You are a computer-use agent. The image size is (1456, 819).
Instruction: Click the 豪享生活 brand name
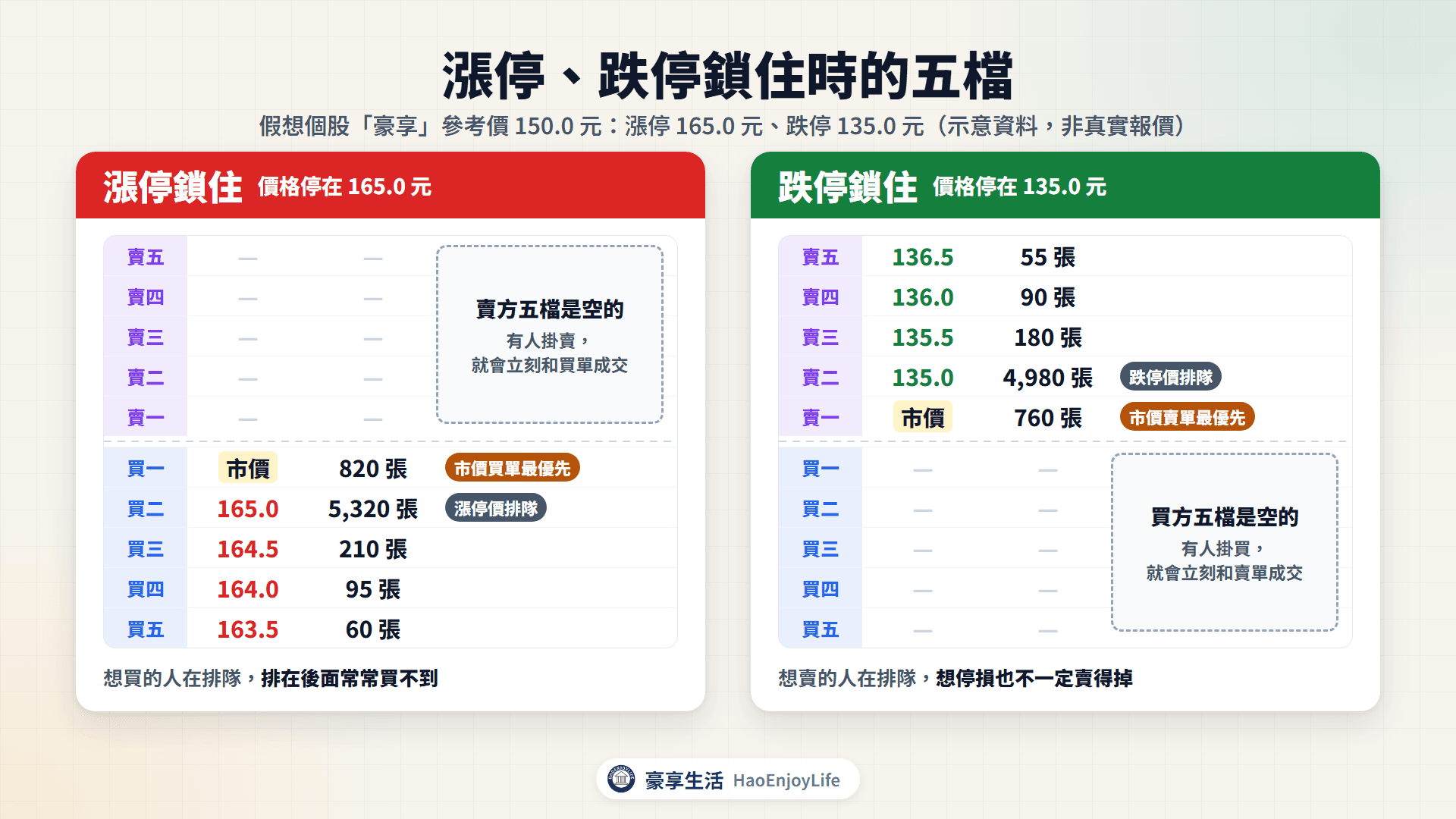[x=684, y=780]
